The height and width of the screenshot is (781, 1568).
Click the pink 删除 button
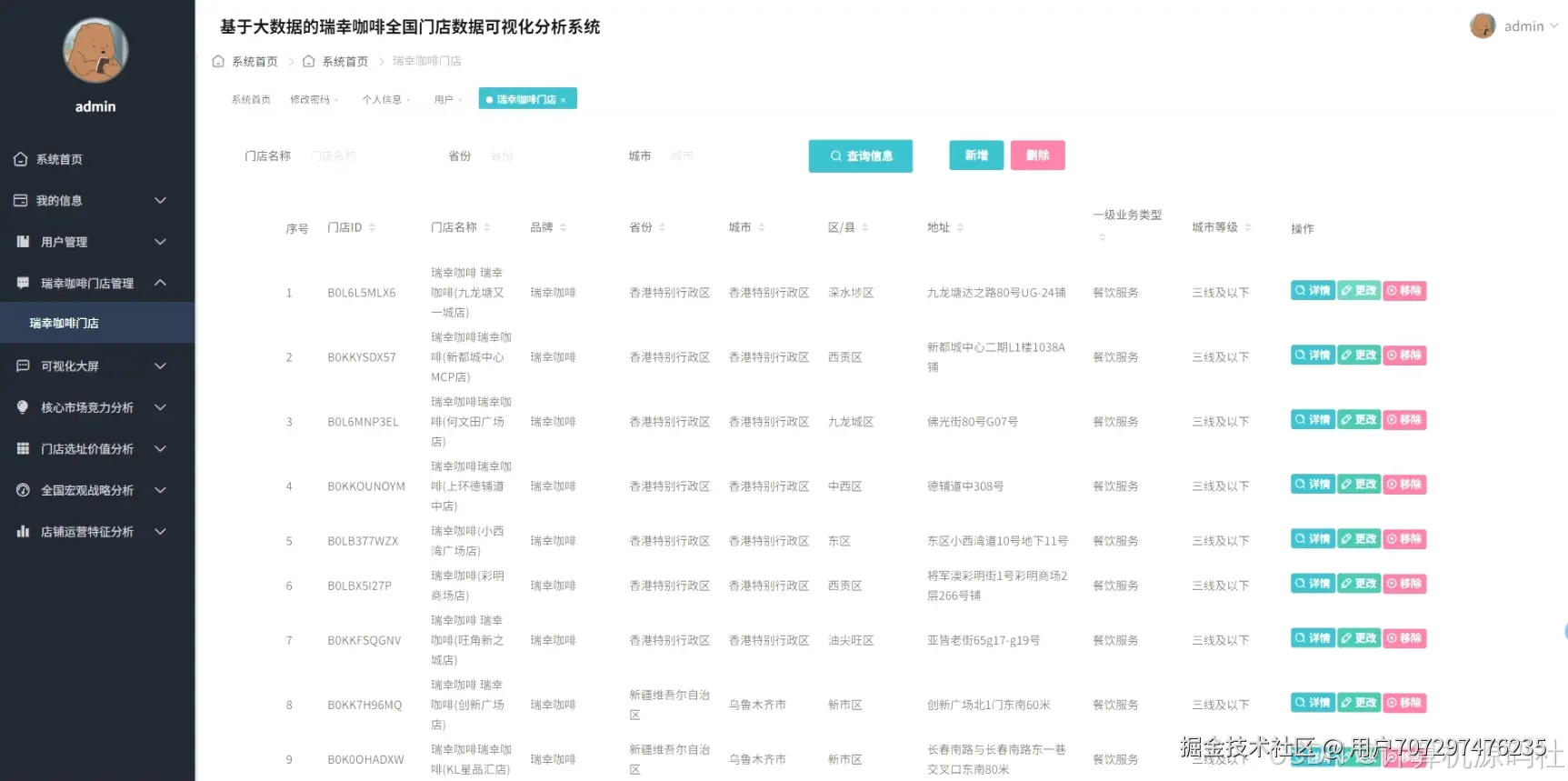click(1038, 155)
